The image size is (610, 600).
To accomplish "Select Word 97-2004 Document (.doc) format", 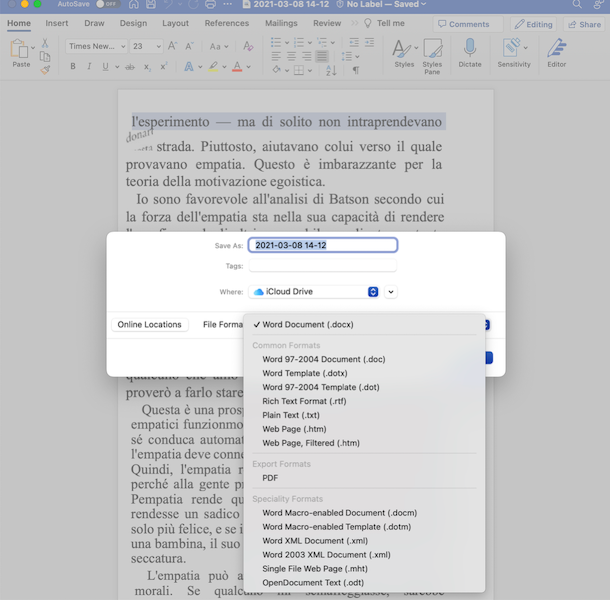I will (x=324, y=359).
